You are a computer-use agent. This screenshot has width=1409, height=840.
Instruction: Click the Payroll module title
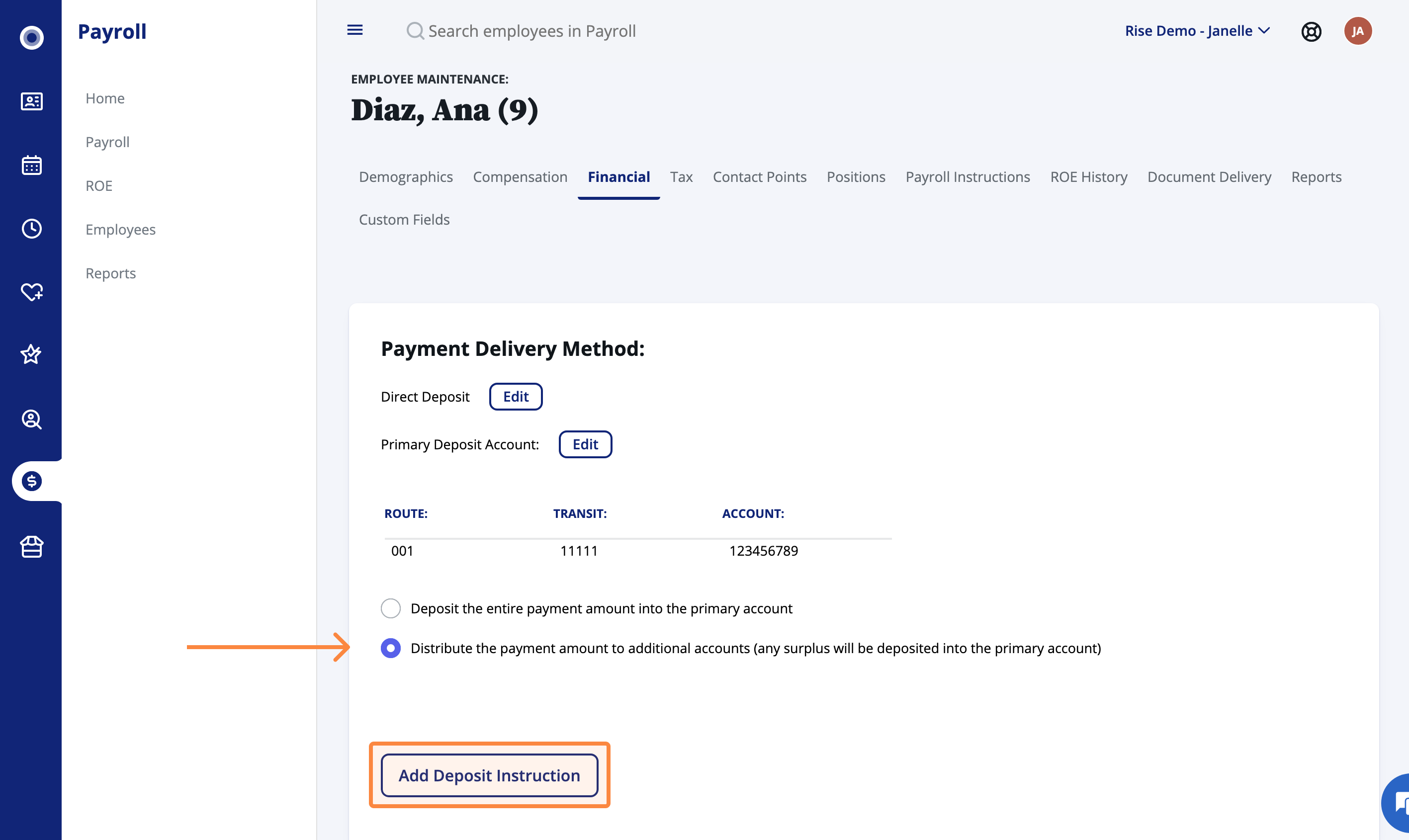(x=112, y=31)
